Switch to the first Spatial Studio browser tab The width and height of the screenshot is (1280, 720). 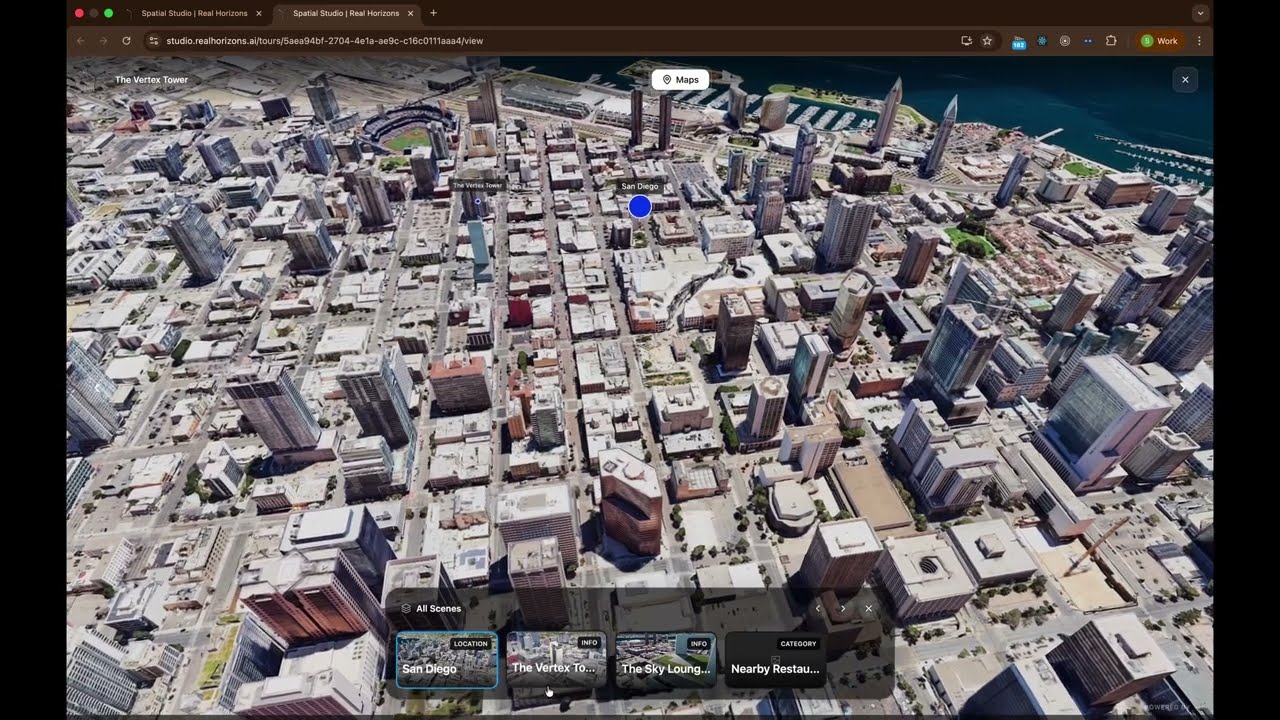pos(194,13)
